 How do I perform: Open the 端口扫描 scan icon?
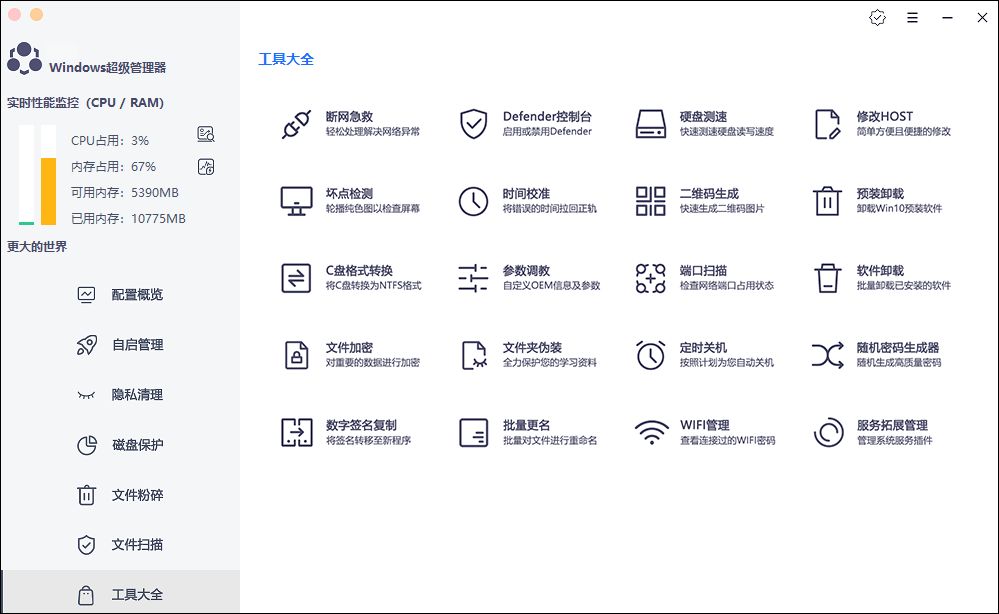(x=650, y=278)
